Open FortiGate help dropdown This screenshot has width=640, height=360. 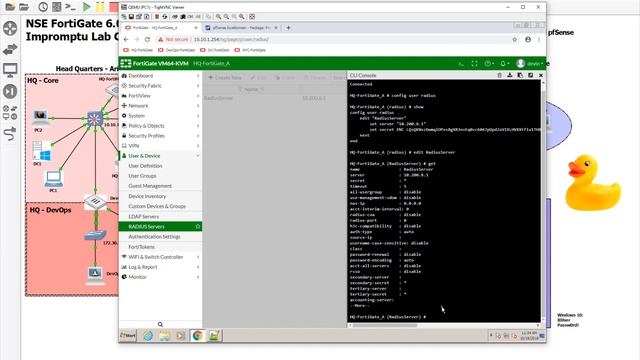tap(489, 64)
